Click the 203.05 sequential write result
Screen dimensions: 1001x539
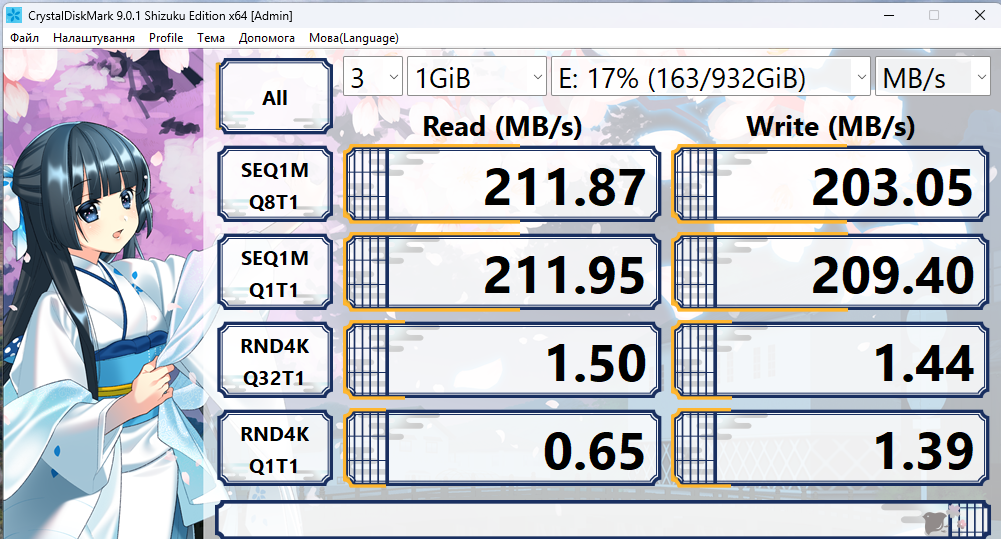tap(831, 185)
